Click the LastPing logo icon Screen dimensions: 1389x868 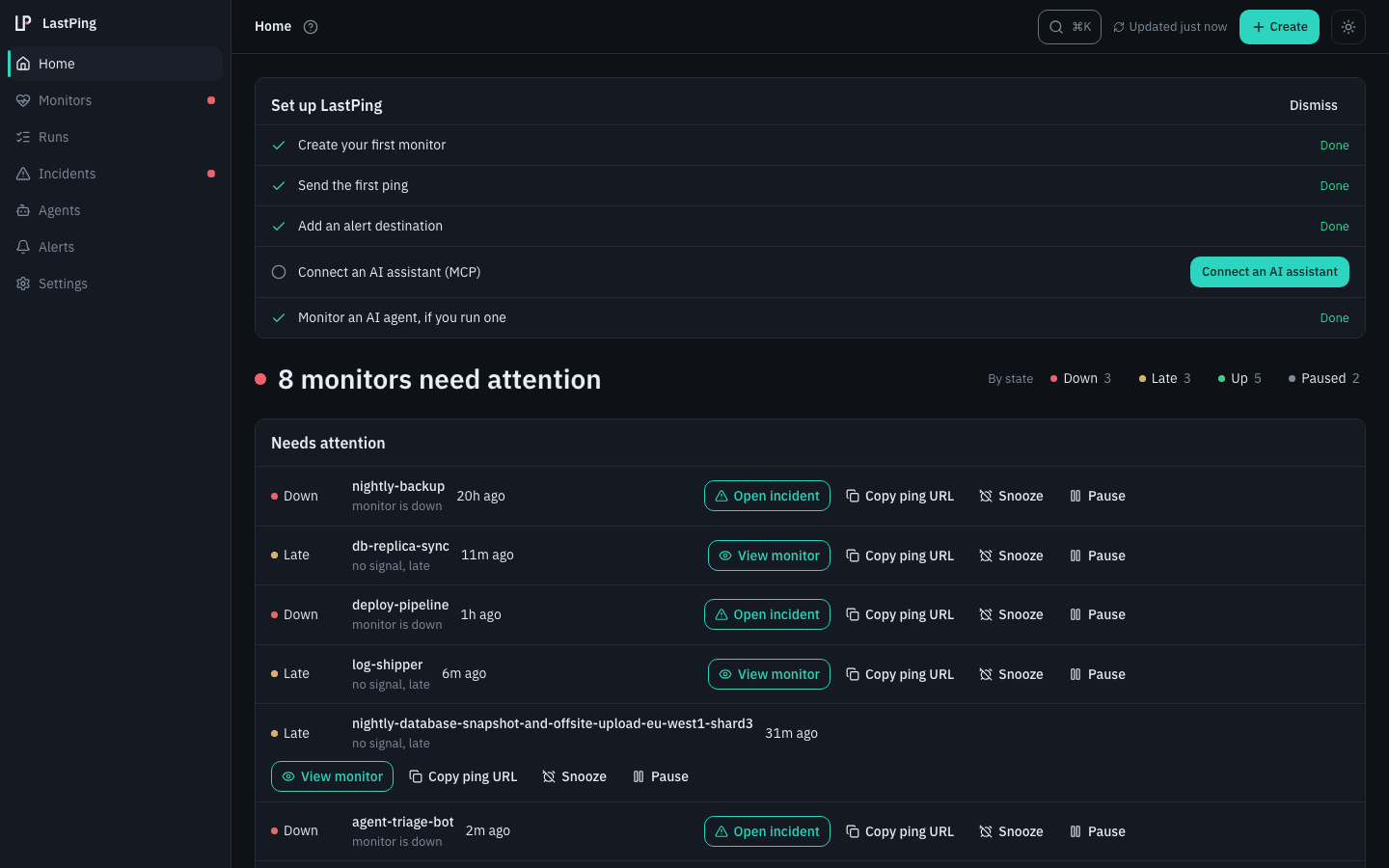[23, 23]
